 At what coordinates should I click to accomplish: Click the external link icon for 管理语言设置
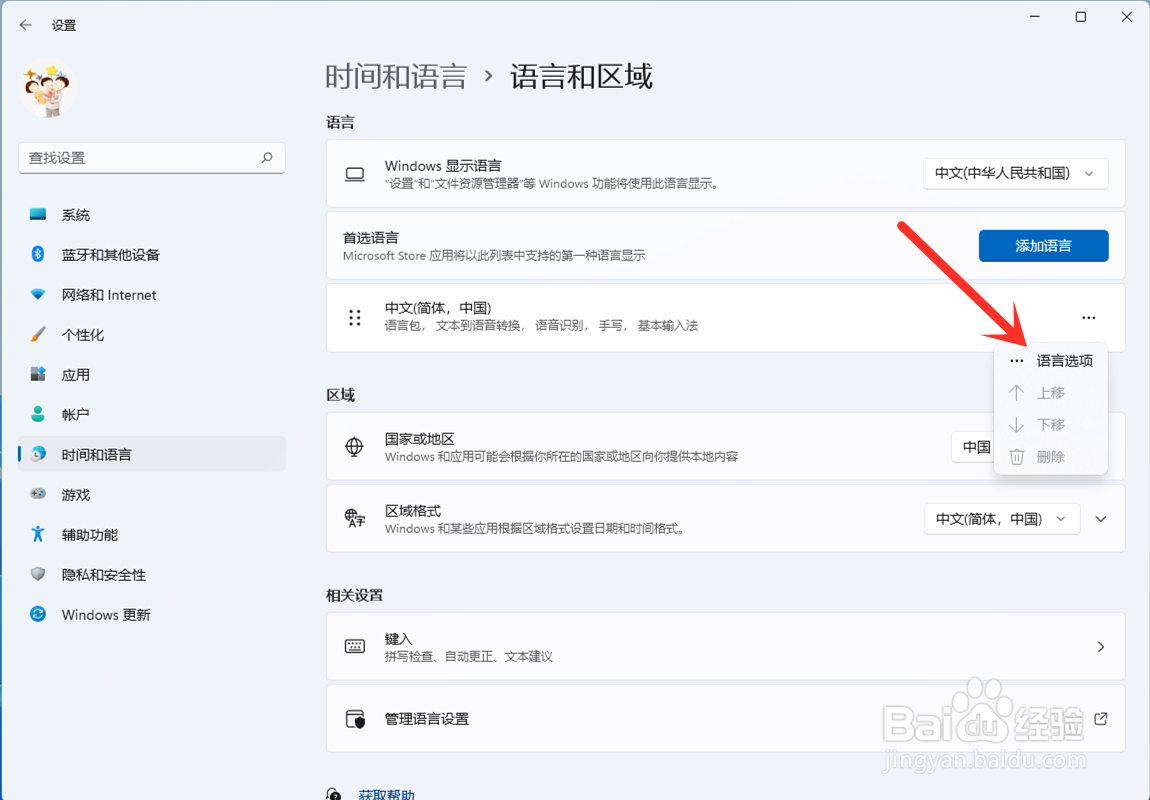coord(1100,719)
